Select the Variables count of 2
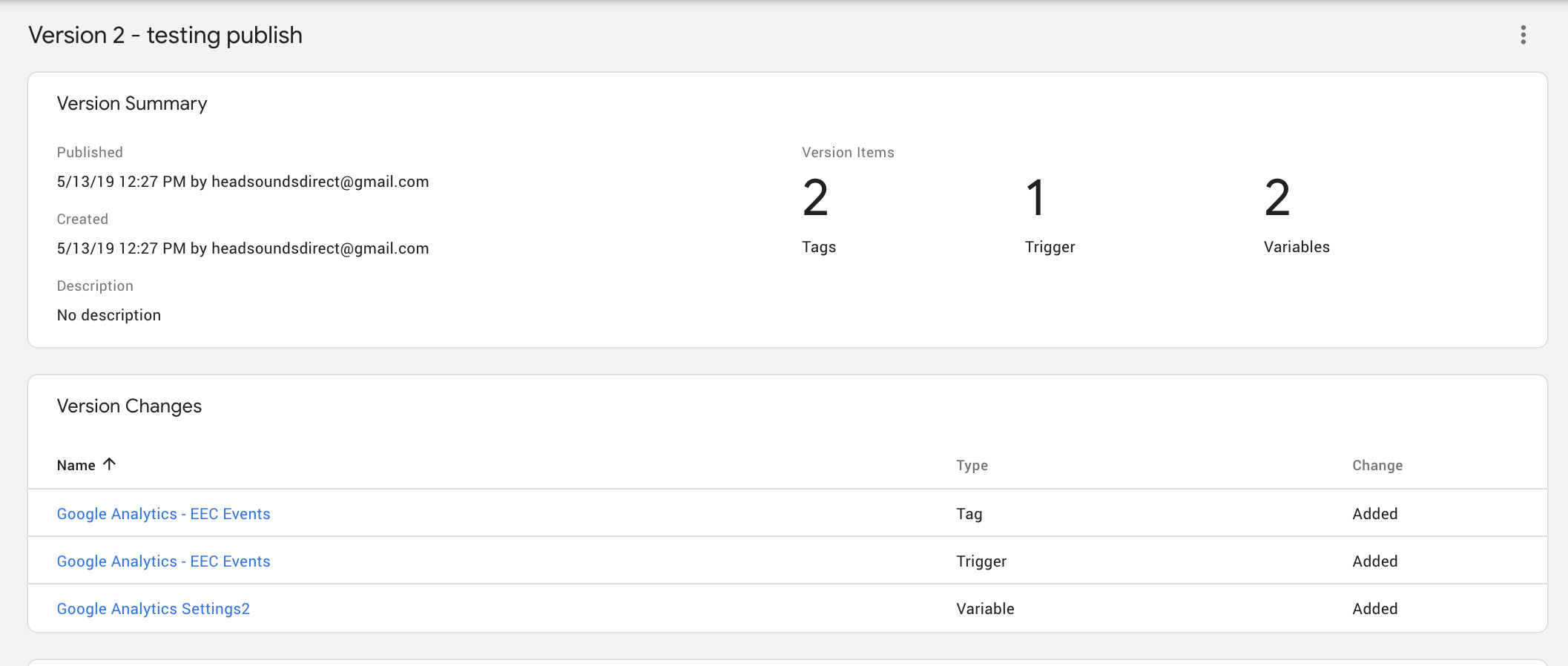The image size is (1568, 666). 1277,198
